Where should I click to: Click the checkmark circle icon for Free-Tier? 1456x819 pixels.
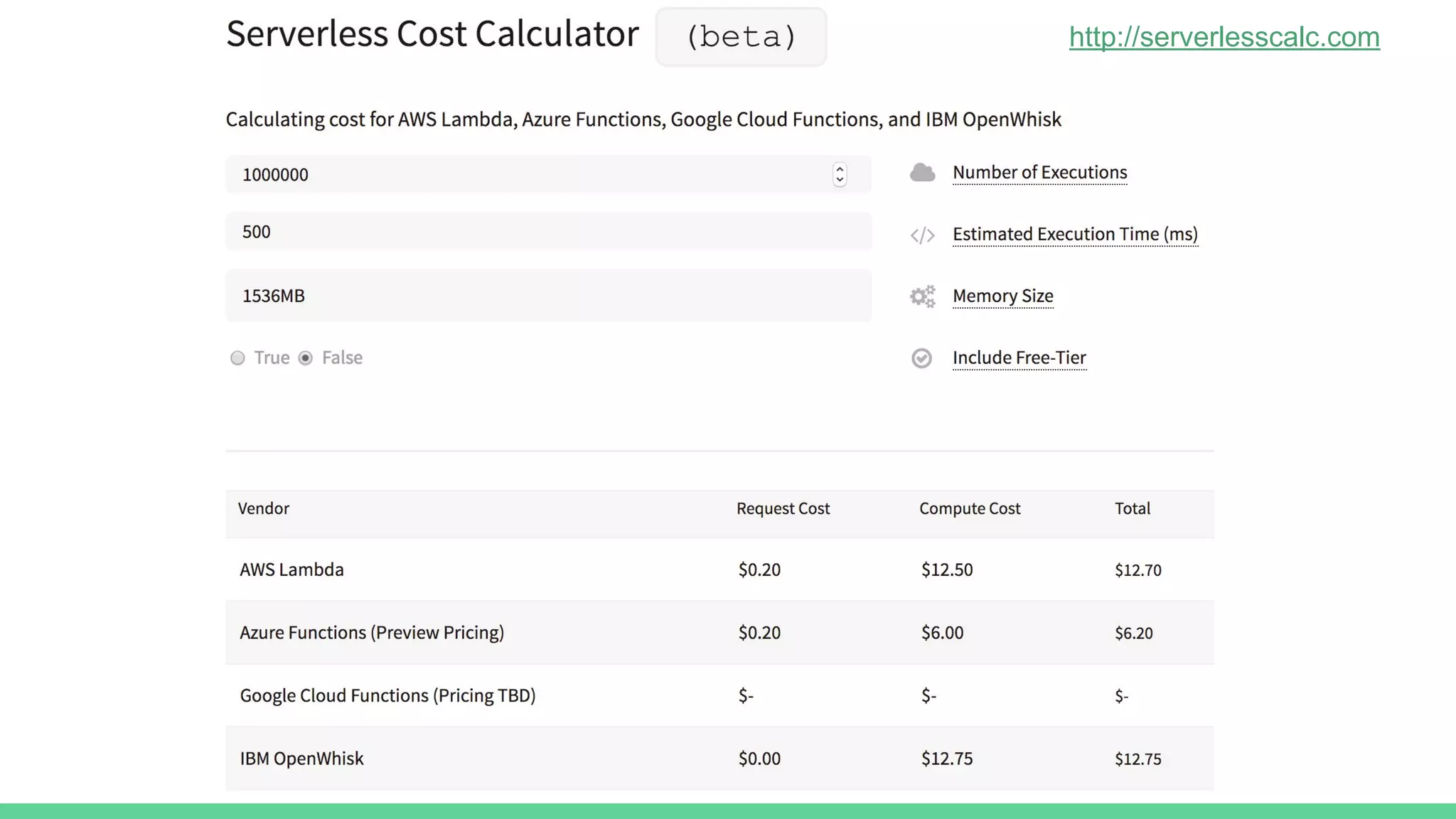pyautogui.click(x=921, y=358)
